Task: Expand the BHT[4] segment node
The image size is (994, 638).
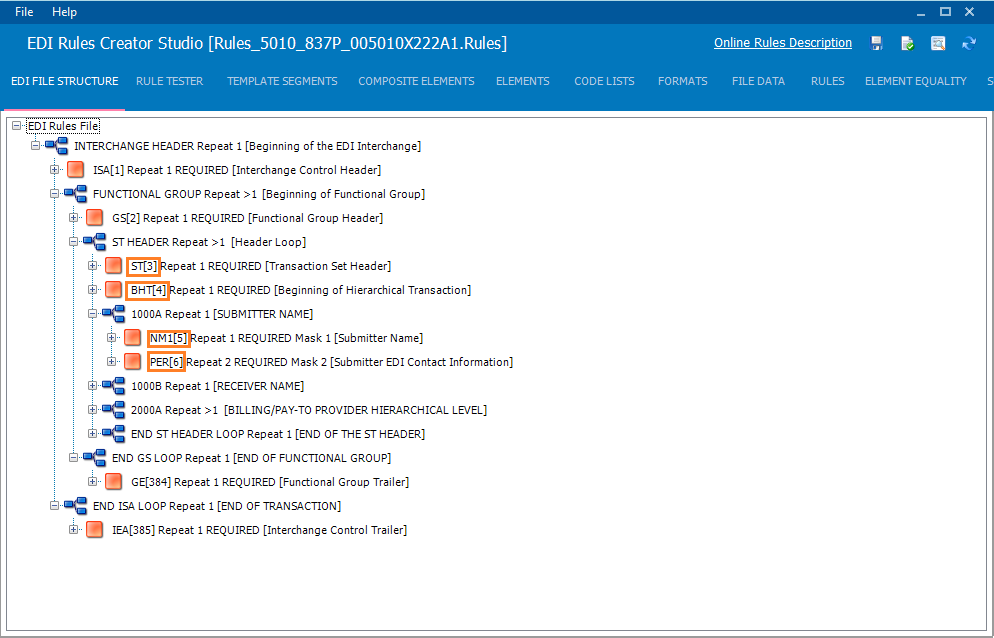Action: [x=93, y=290]
